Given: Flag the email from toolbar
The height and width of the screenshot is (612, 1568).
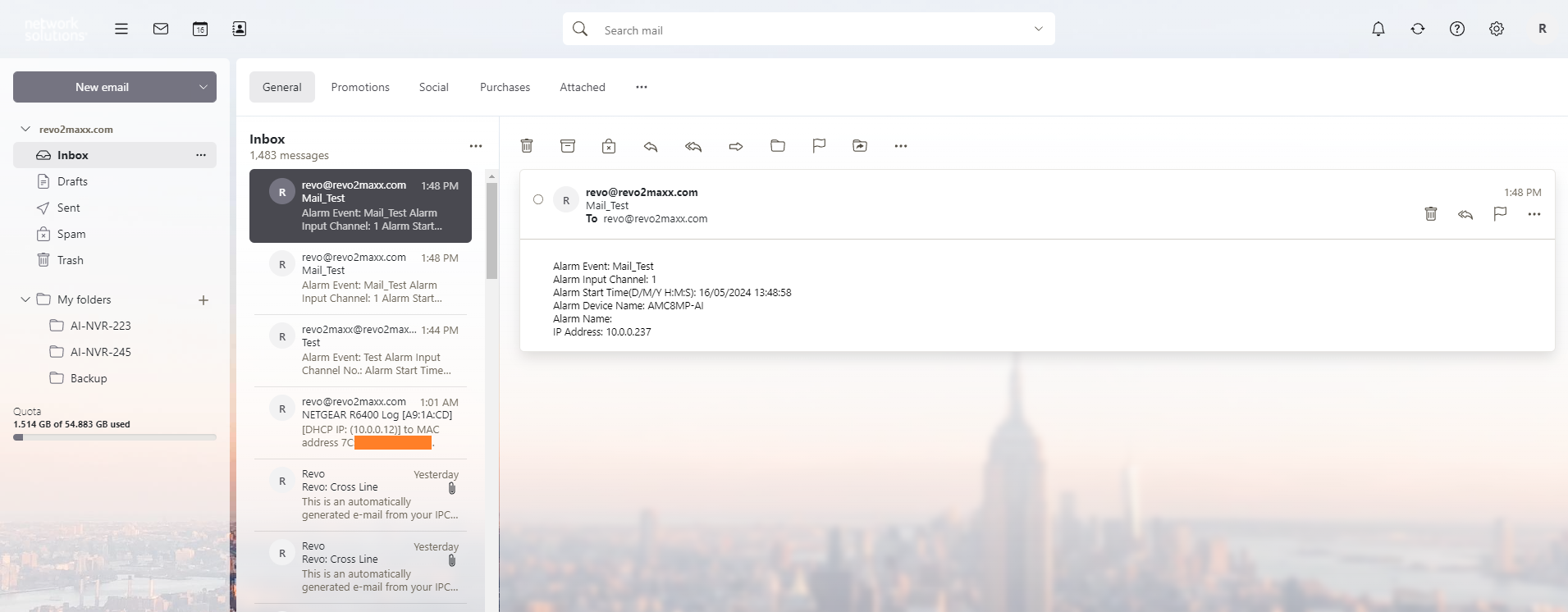Looking at the screenshot, I should 819,146.
